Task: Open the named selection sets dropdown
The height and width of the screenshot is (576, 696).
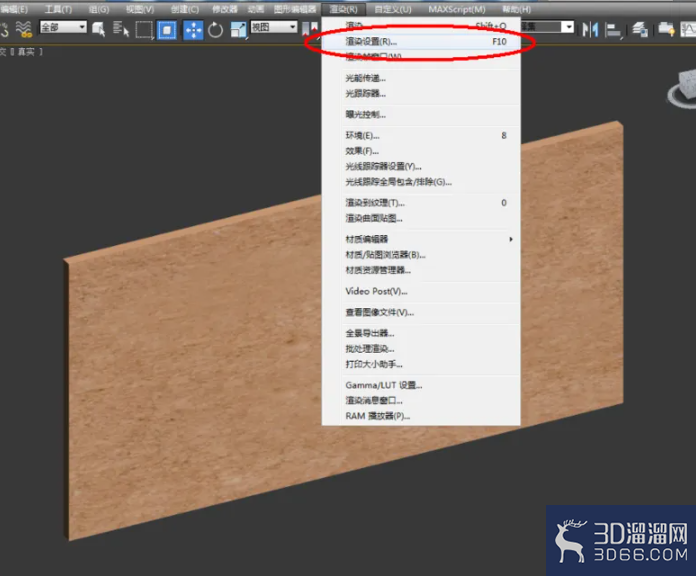Action: 547,27
